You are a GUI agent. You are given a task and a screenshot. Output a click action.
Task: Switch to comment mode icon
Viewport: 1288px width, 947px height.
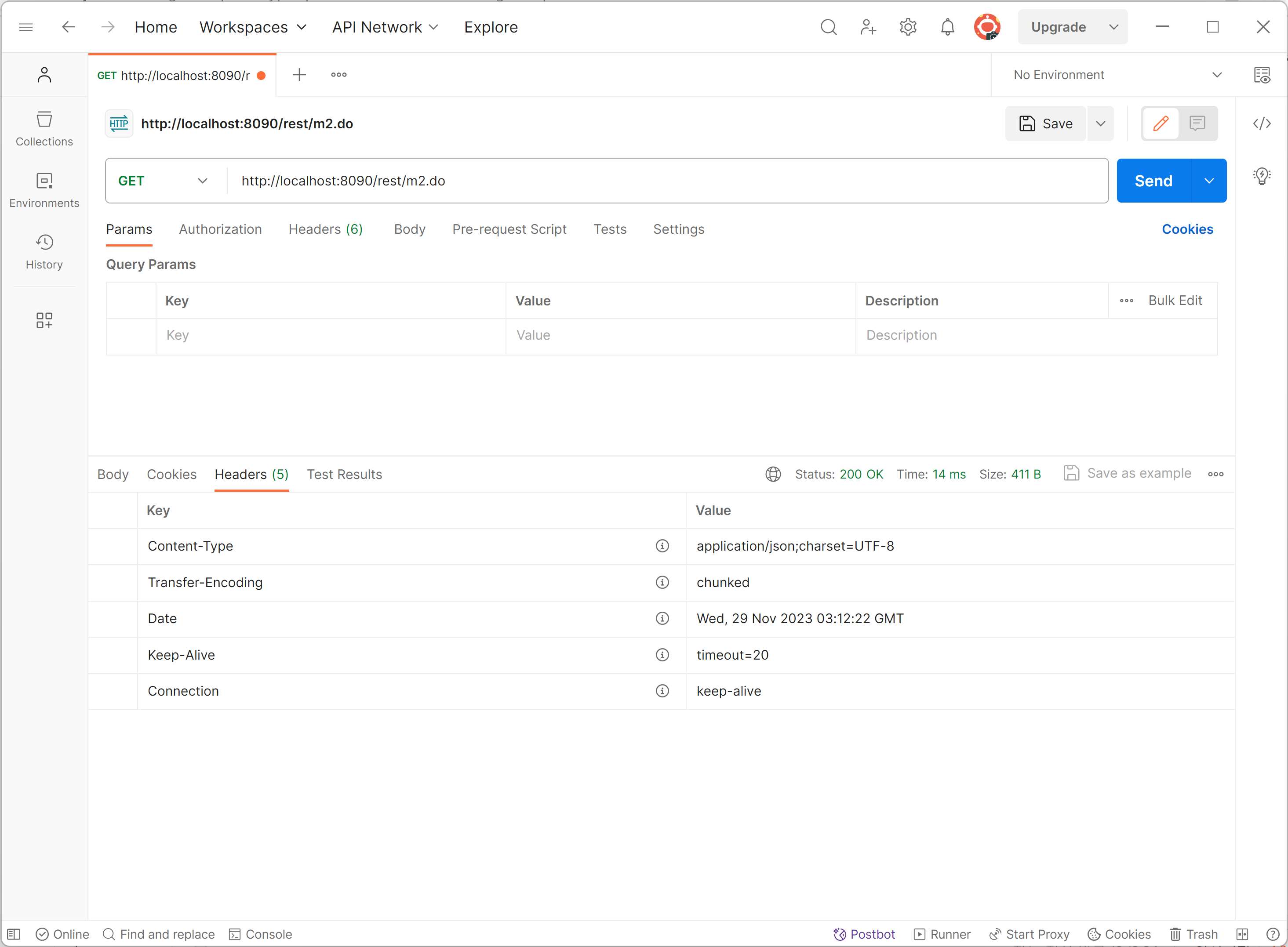tap(1197, 124)
